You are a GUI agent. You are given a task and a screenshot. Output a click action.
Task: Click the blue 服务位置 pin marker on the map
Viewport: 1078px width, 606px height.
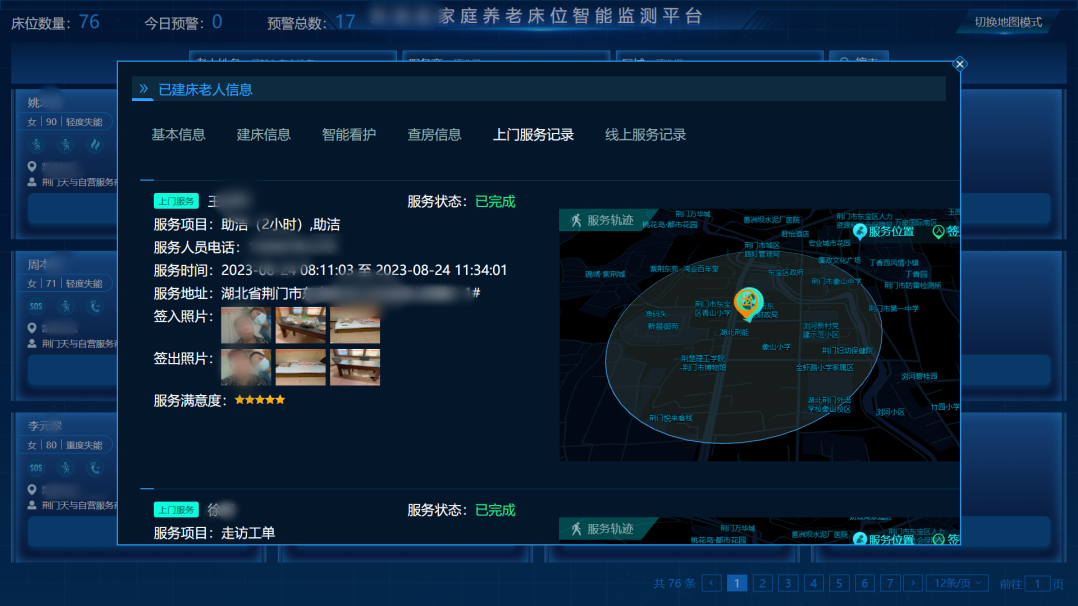859,231
